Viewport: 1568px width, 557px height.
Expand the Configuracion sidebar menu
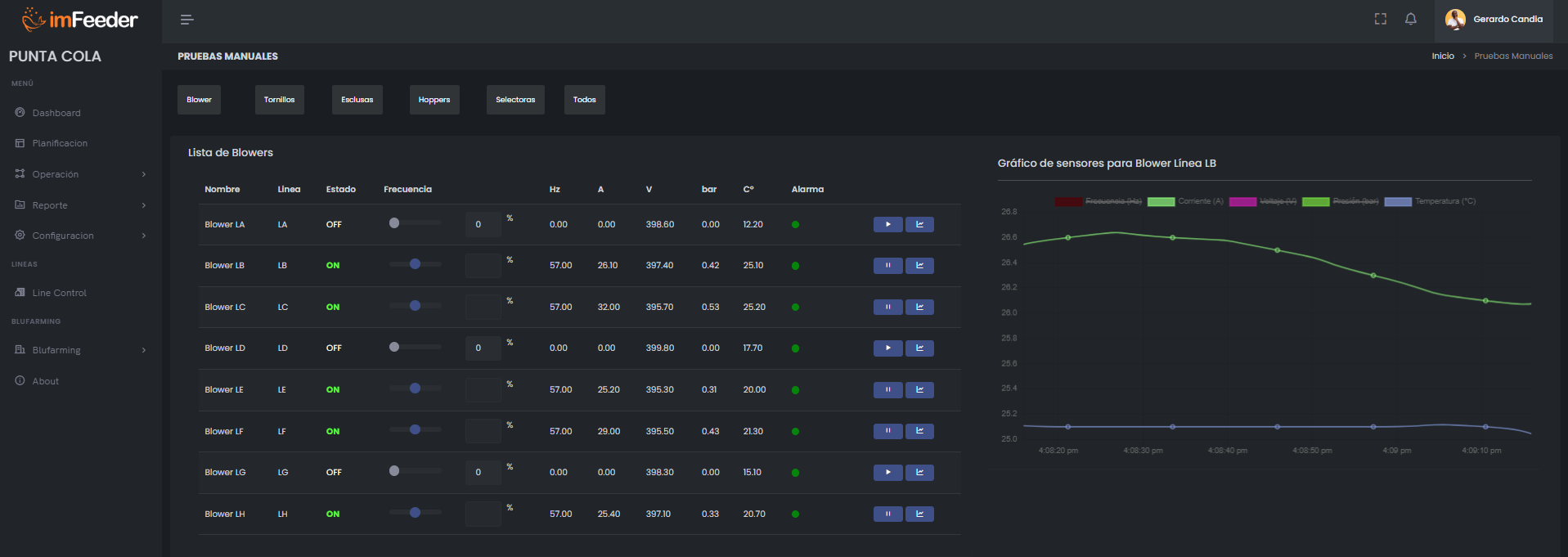(x=80, y=236)
